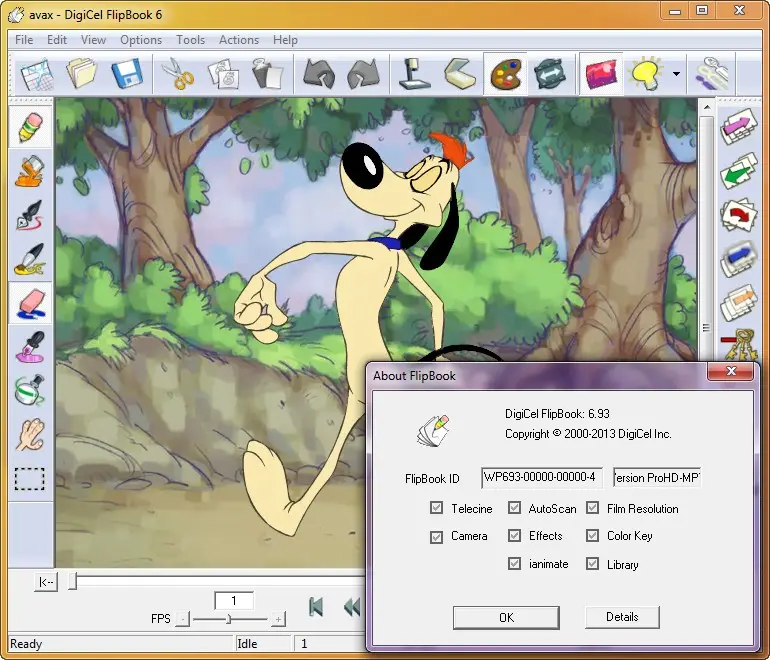Click the double-arrow loop icon
Viewport: 770px width, 660px height.
550,74
